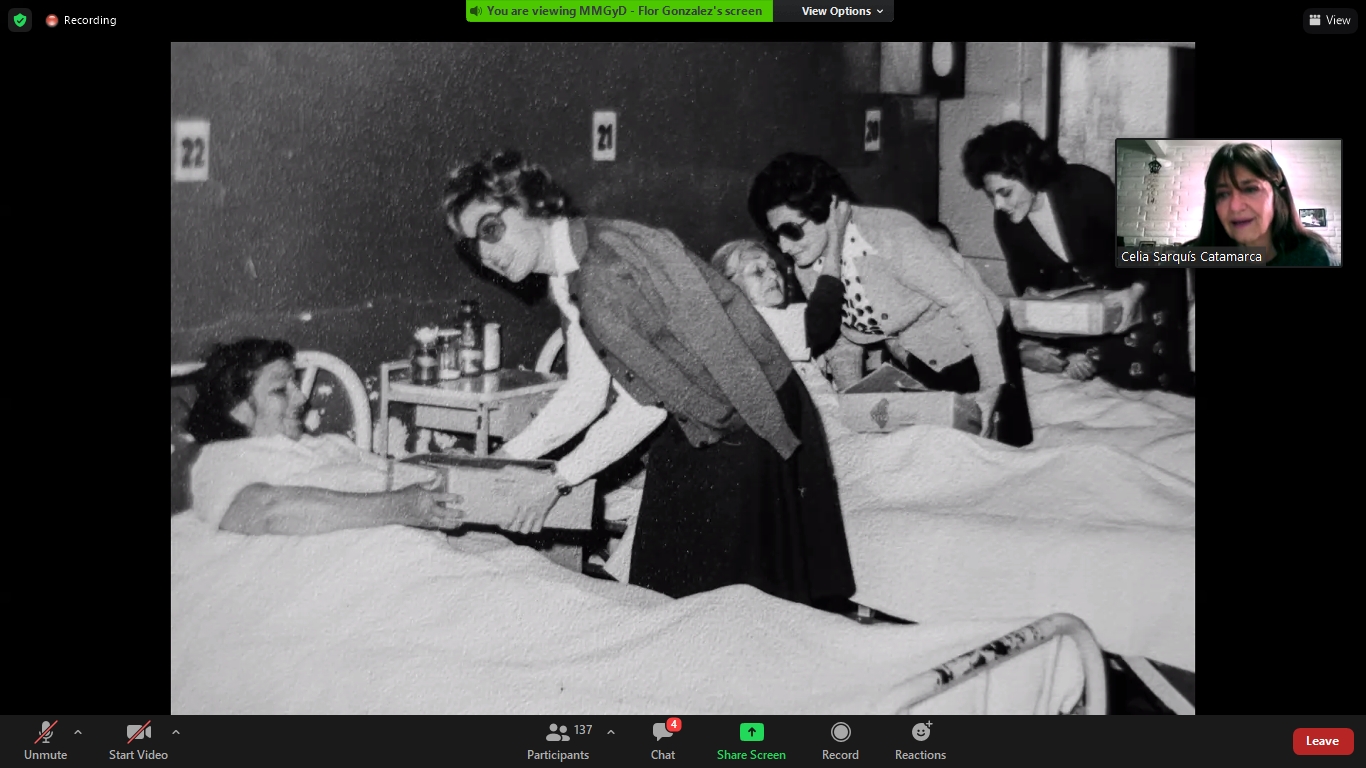Image resolution: width=1366 pixels, height=768 pixels.
Task: Switch layout using the View button
Action: 1330,20
